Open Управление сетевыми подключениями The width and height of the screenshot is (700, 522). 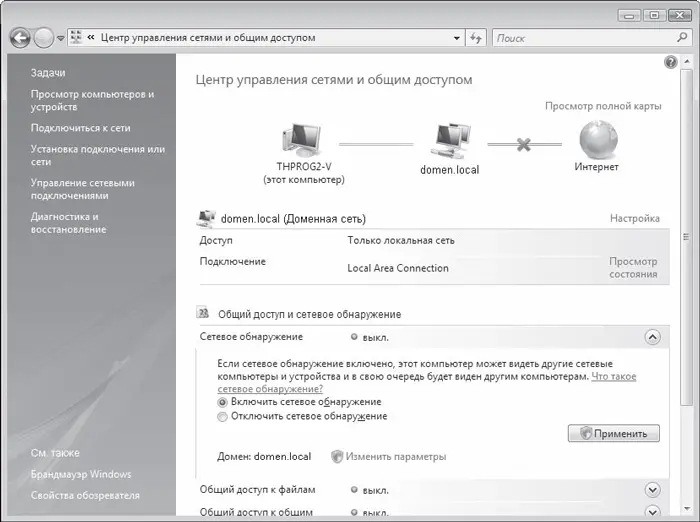point(83,189)
